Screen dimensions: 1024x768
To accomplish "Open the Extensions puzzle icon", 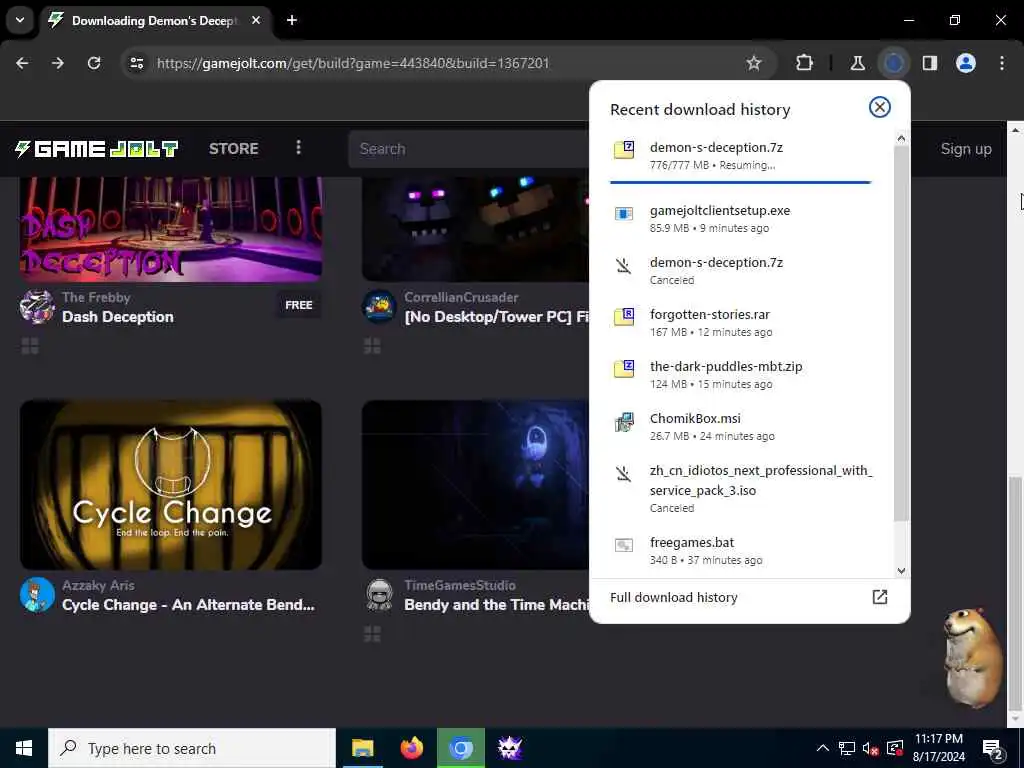I will 805,63.
